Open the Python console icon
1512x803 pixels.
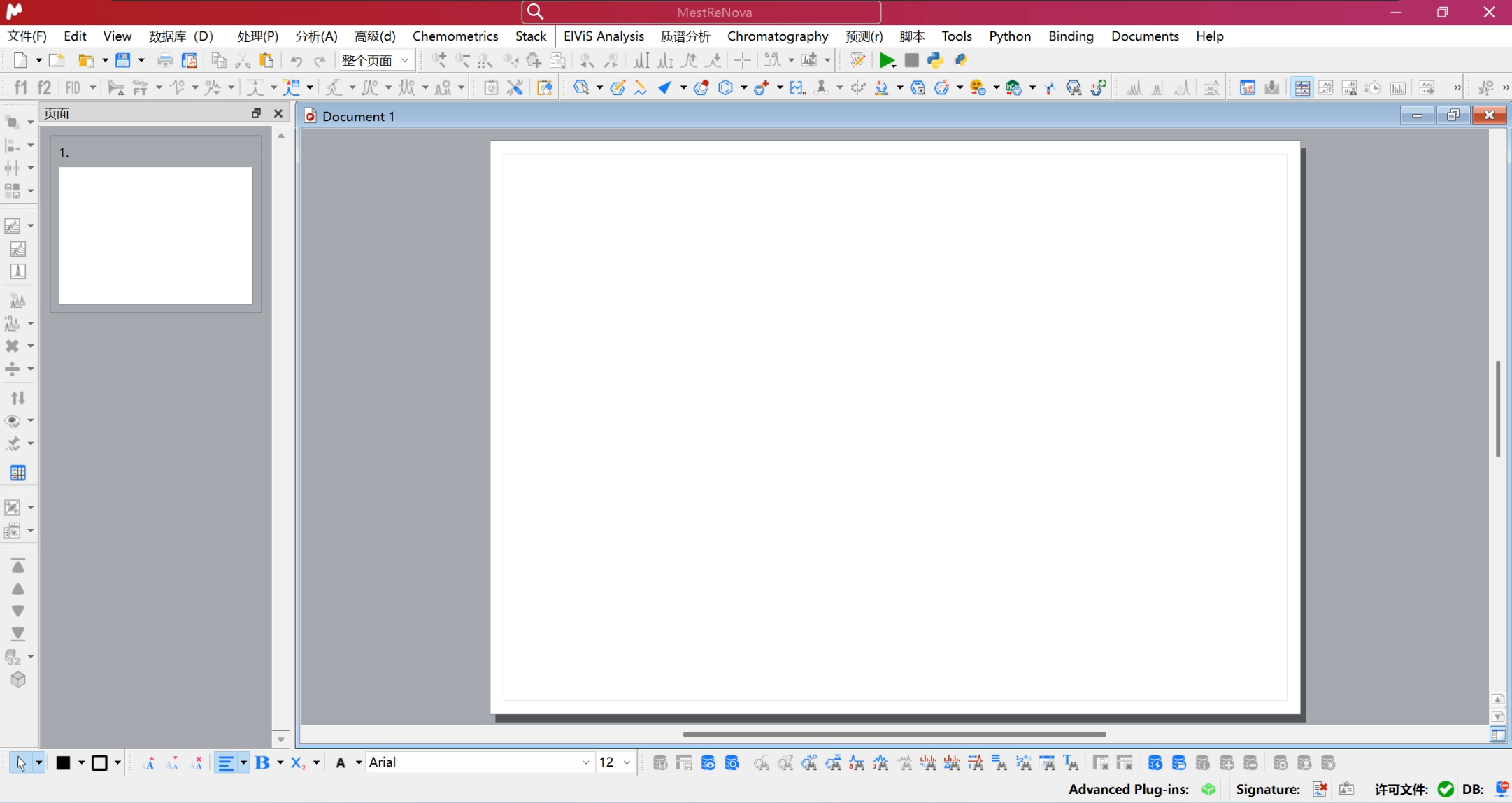click(x=935, y=60)
